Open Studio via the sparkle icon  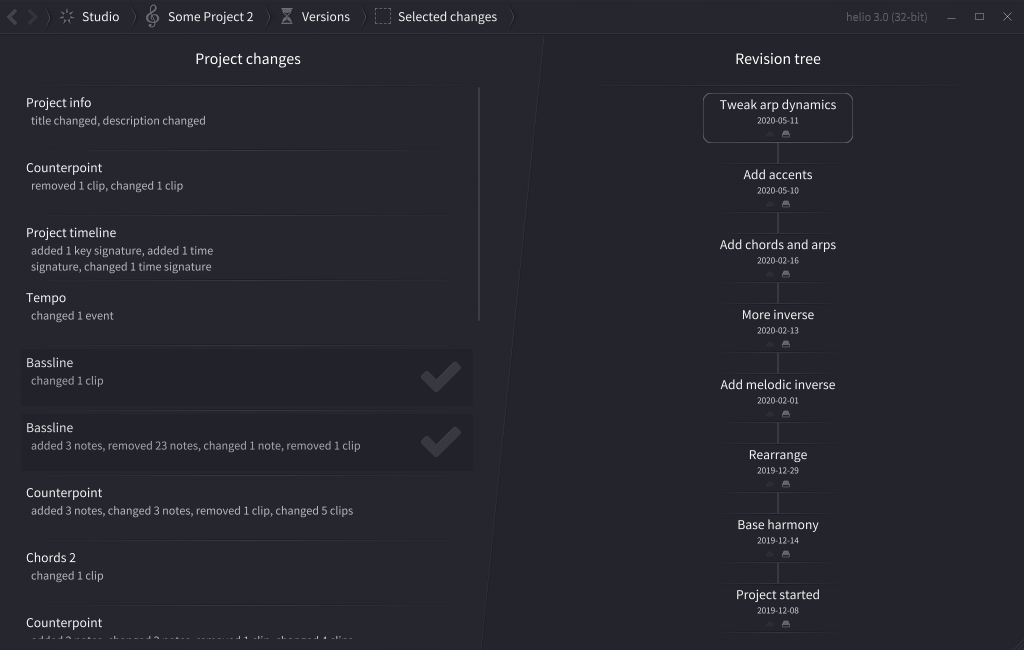coord(67,17)
